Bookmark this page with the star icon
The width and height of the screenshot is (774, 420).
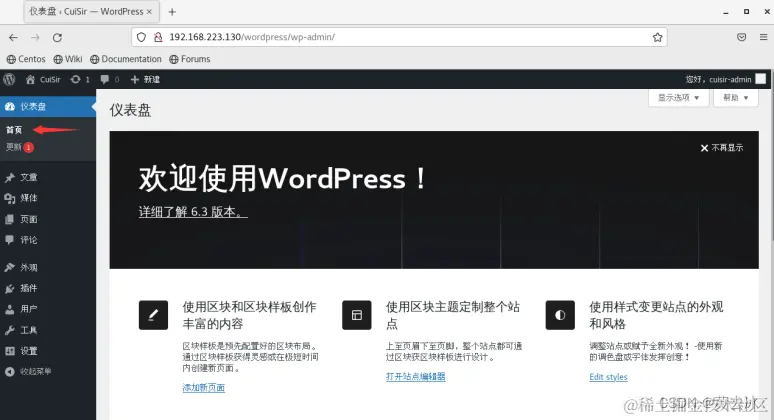[658, 37]
